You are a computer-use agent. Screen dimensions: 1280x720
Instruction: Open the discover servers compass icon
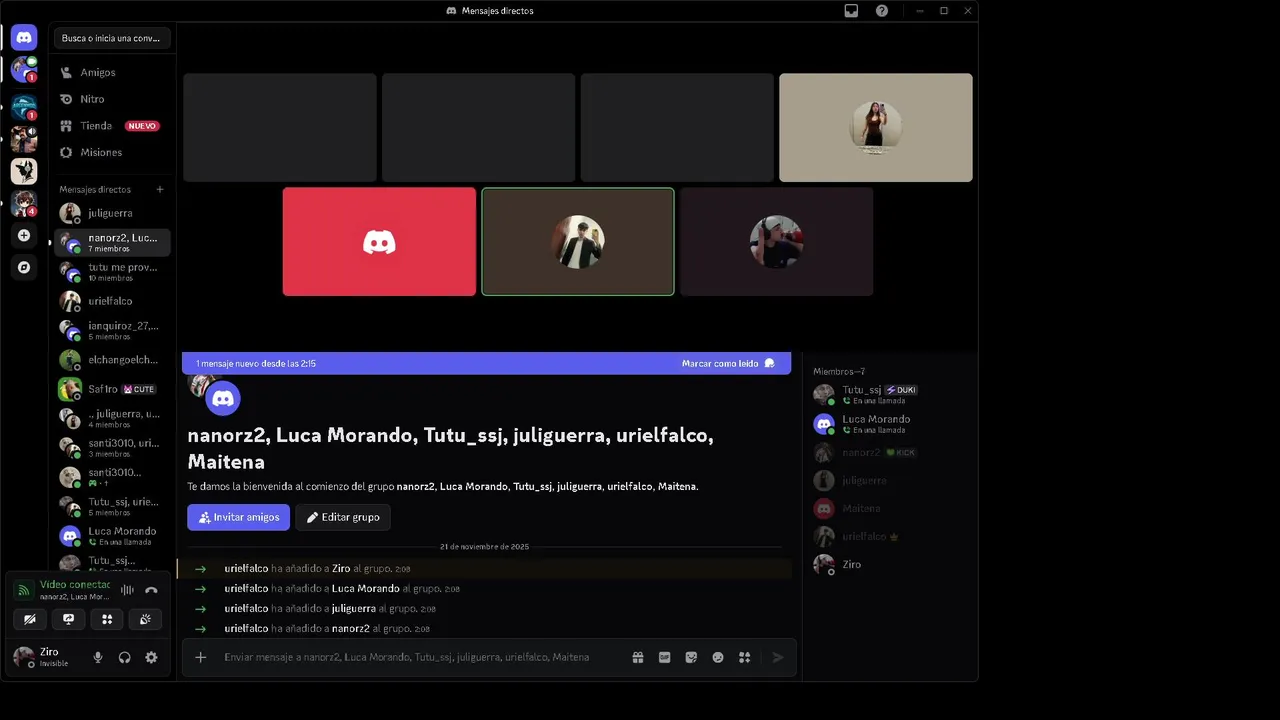point(24,268)
